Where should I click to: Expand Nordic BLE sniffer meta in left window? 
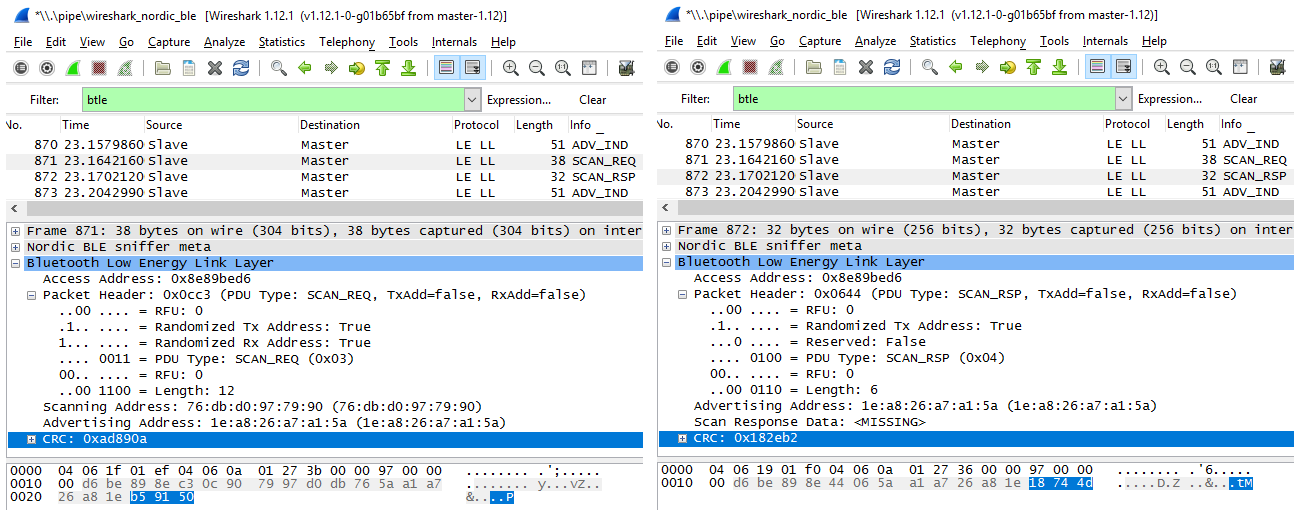pos(16,247)
